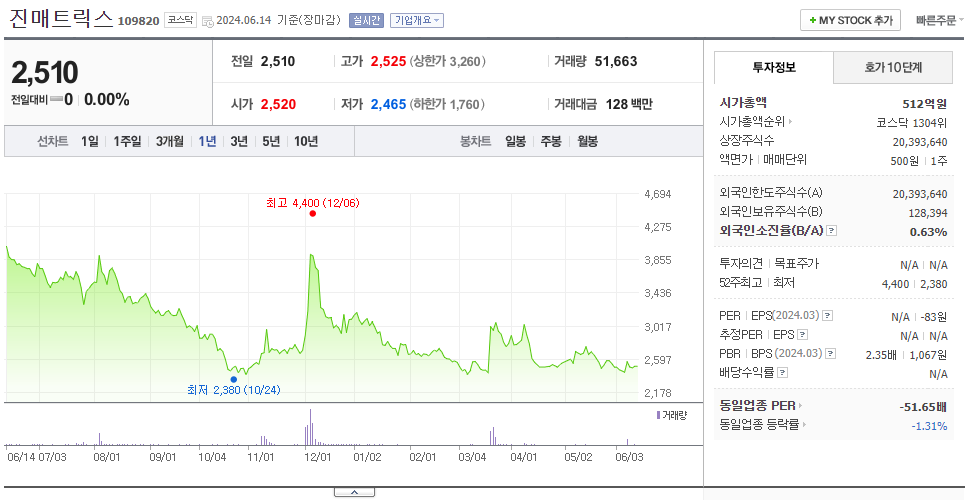Open the 기업개요 dropdown
The height and width of the screenshot is (500, 968).
tap(417, 20)
